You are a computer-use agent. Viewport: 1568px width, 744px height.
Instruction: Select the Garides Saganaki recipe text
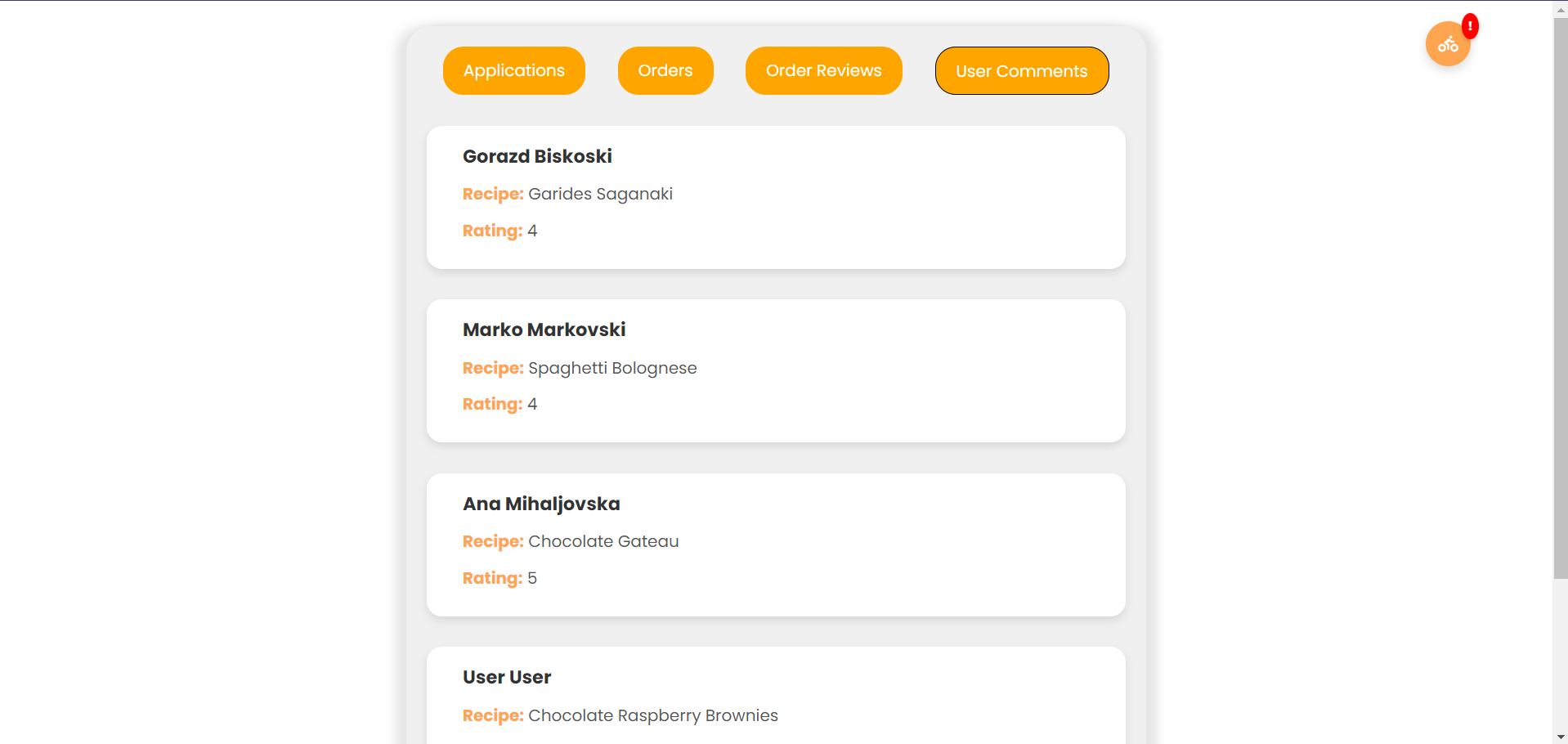pyautogui.click(x=600, y=194)
